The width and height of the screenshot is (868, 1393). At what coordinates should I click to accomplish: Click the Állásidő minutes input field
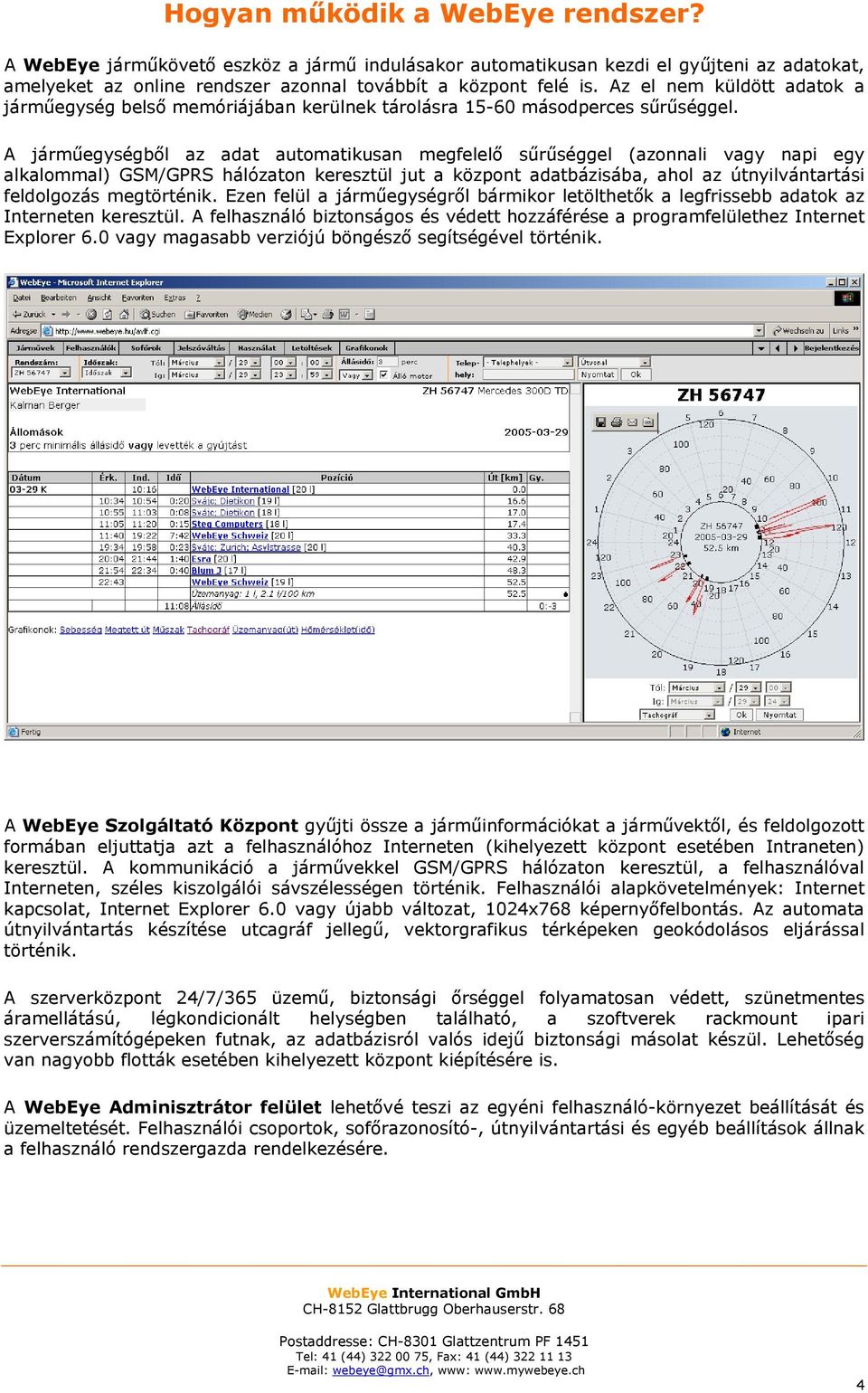click(x=389, y=362)
